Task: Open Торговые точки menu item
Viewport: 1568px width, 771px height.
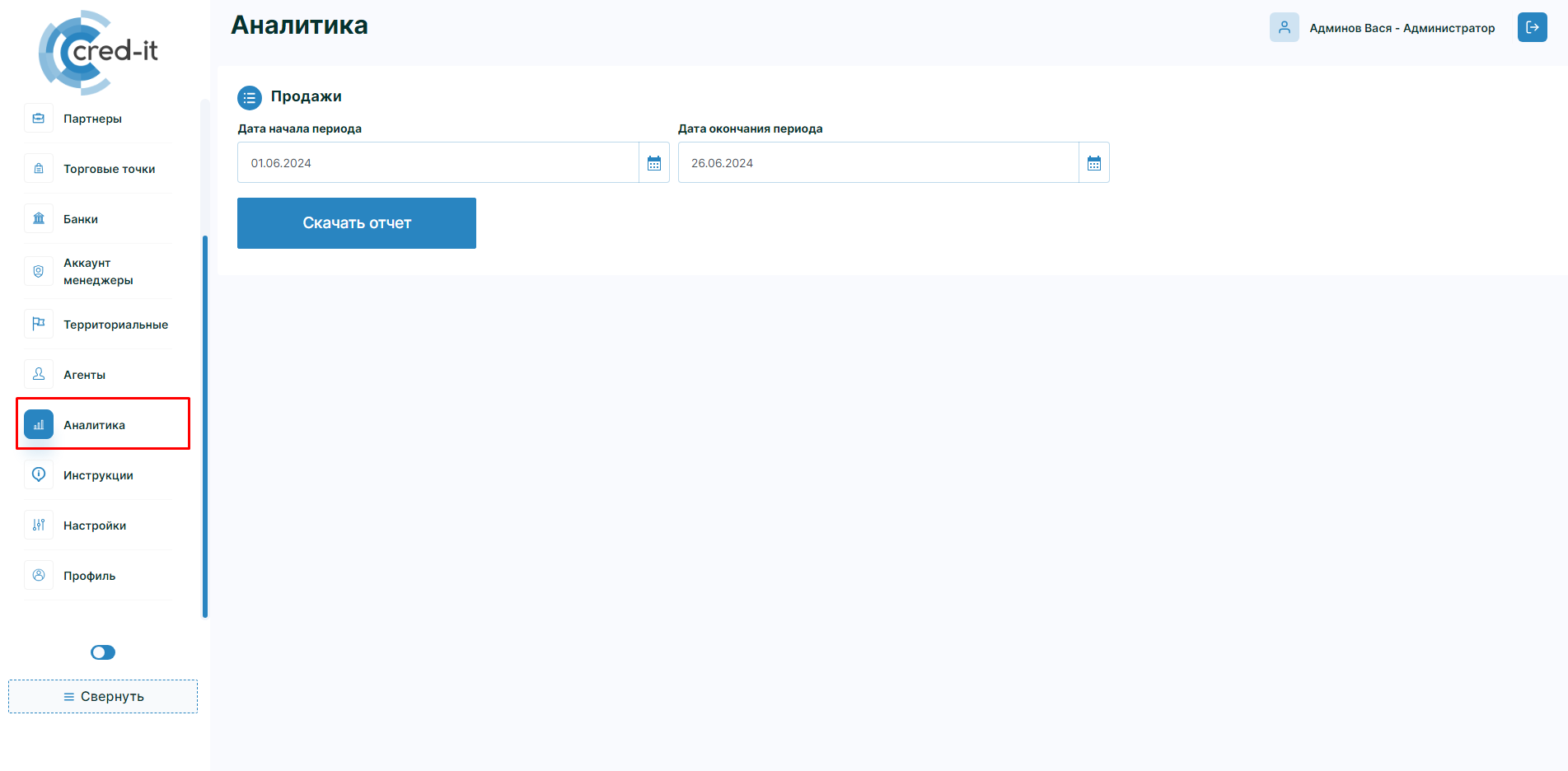Action: pos(109,169)
